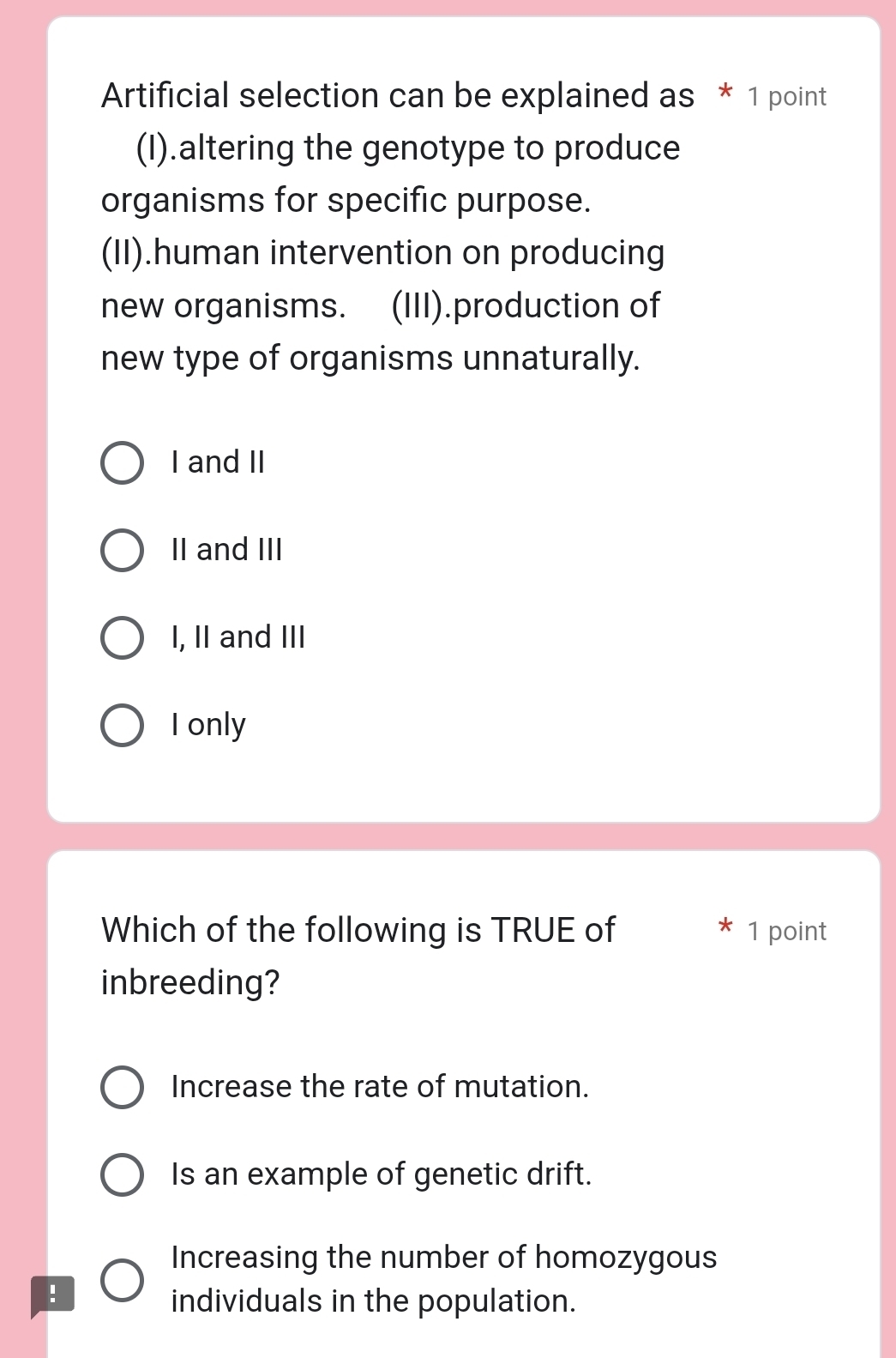
Task: Click the required asterisk on first question
Action: tap(723, 94)
